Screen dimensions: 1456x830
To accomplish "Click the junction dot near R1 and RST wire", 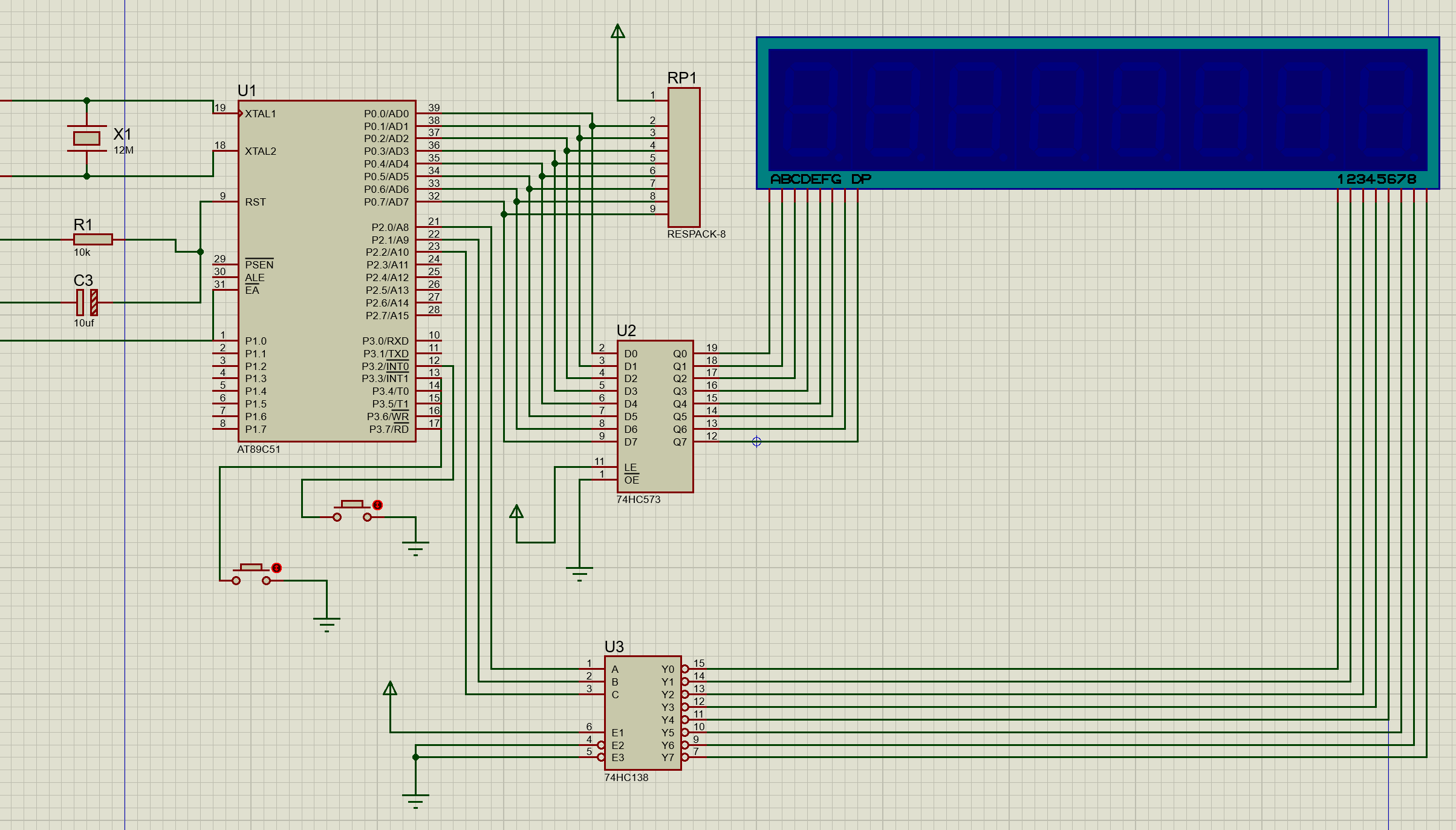I will click(x=200, y=252).
